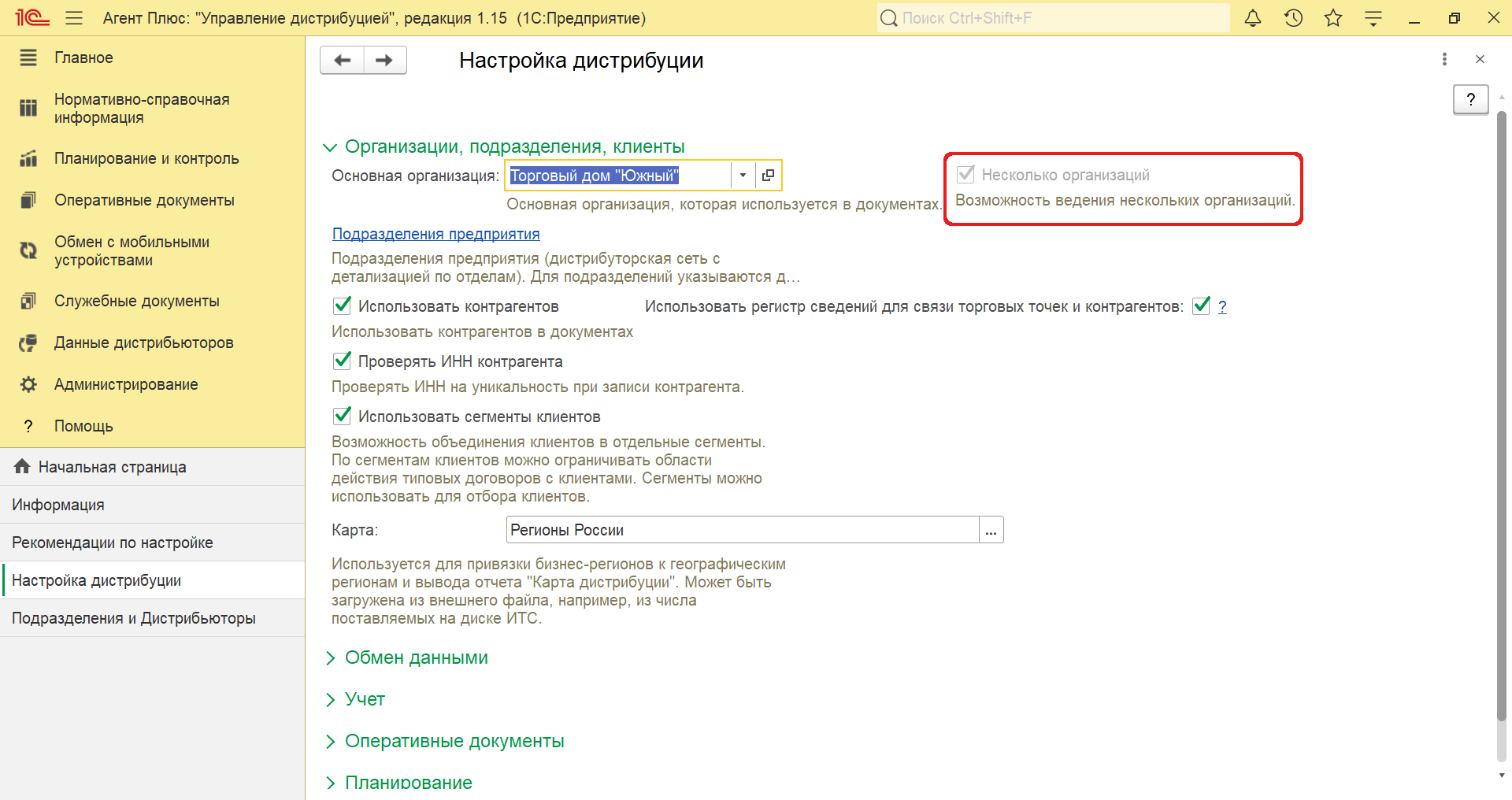Toggle Несколько организаций checkbox
The height and width of the screenshot is (800, 1512).
click(965, 174)
